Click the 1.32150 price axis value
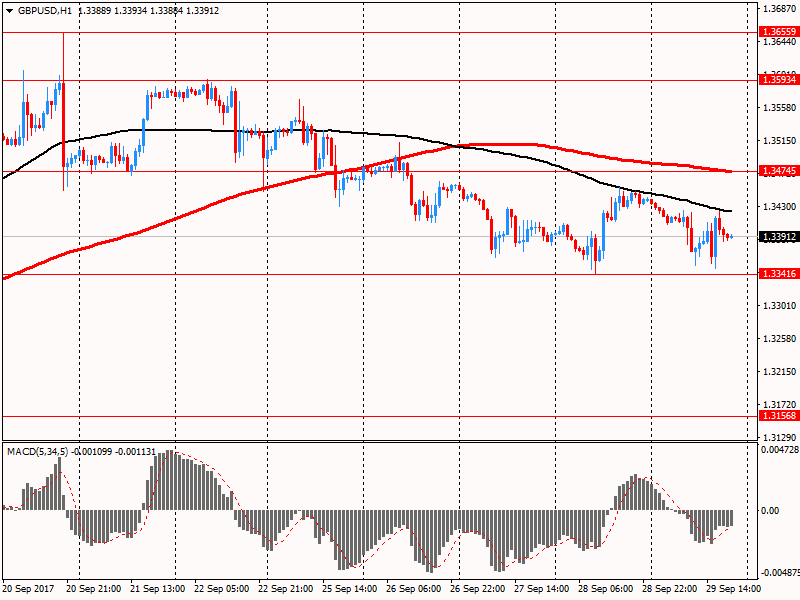 point(780,371)
